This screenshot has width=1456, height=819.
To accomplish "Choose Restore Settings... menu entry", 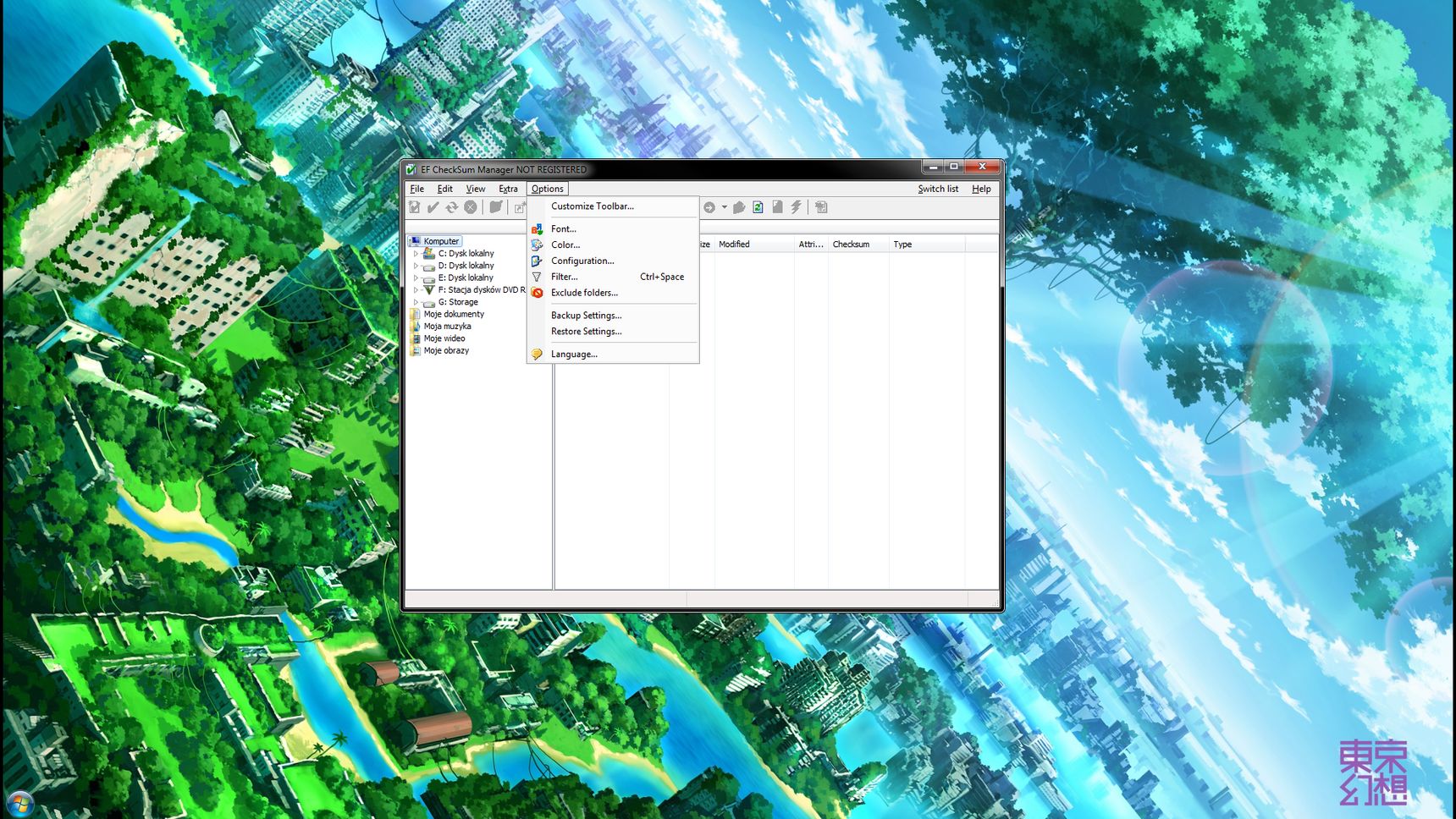I will click(613, 332).
